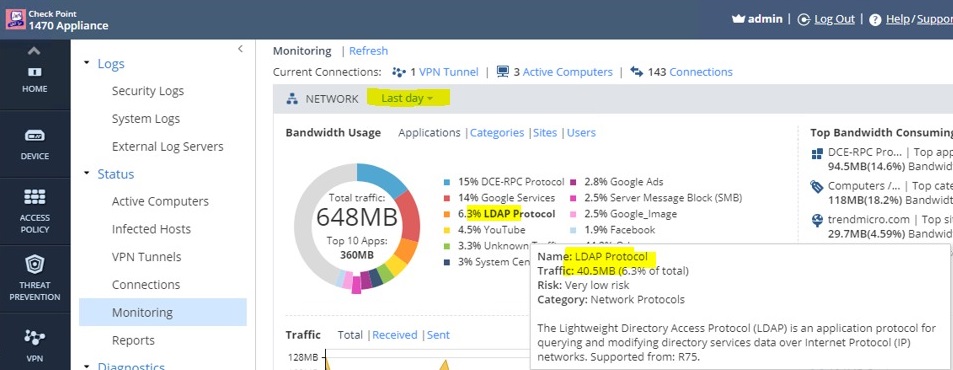Open the DEVICE section icon
Viewport: 953px width, 370px height.
click(x=35, y=135)
